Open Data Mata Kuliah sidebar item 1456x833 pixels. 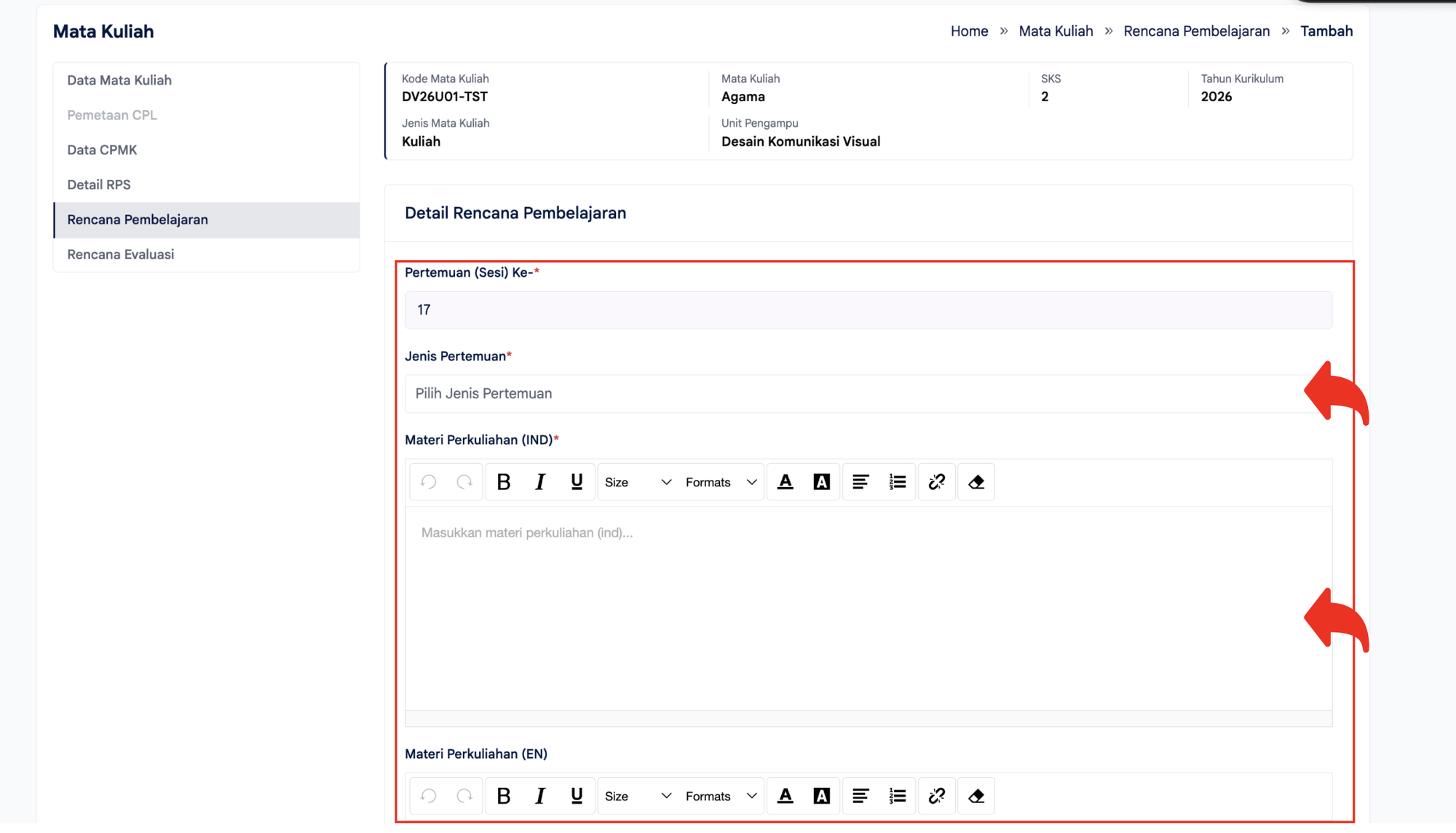[x=206, y=80]
